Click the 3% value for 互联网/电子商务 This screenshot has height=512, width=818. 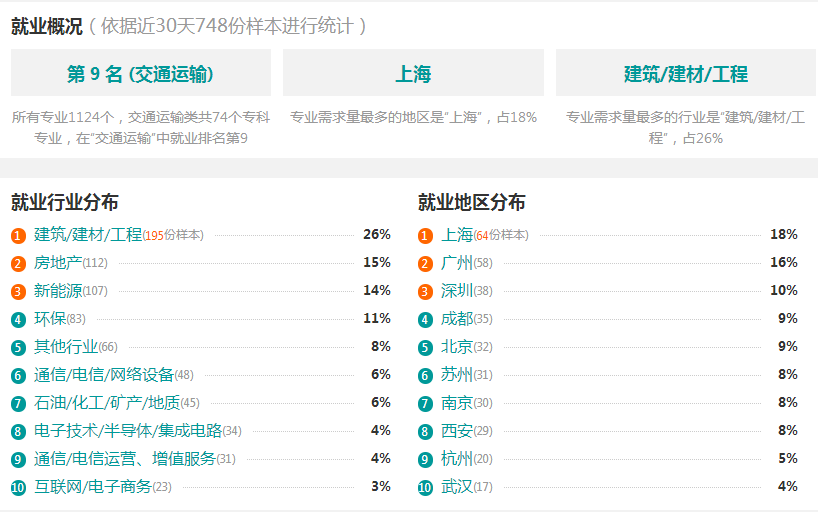(381, 486)
